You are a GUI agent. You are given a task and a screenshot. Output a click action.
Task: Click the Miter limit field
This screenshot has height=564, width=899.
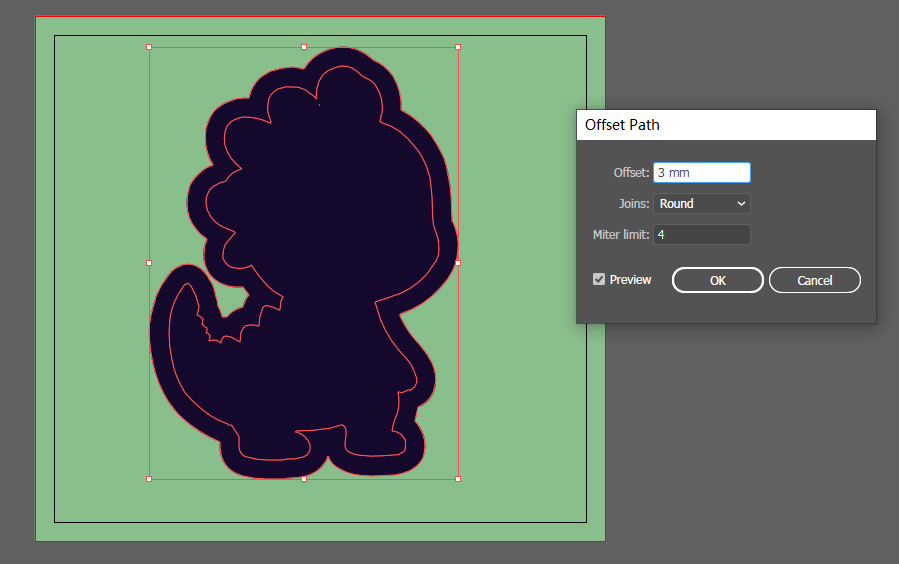coord(702,234)
